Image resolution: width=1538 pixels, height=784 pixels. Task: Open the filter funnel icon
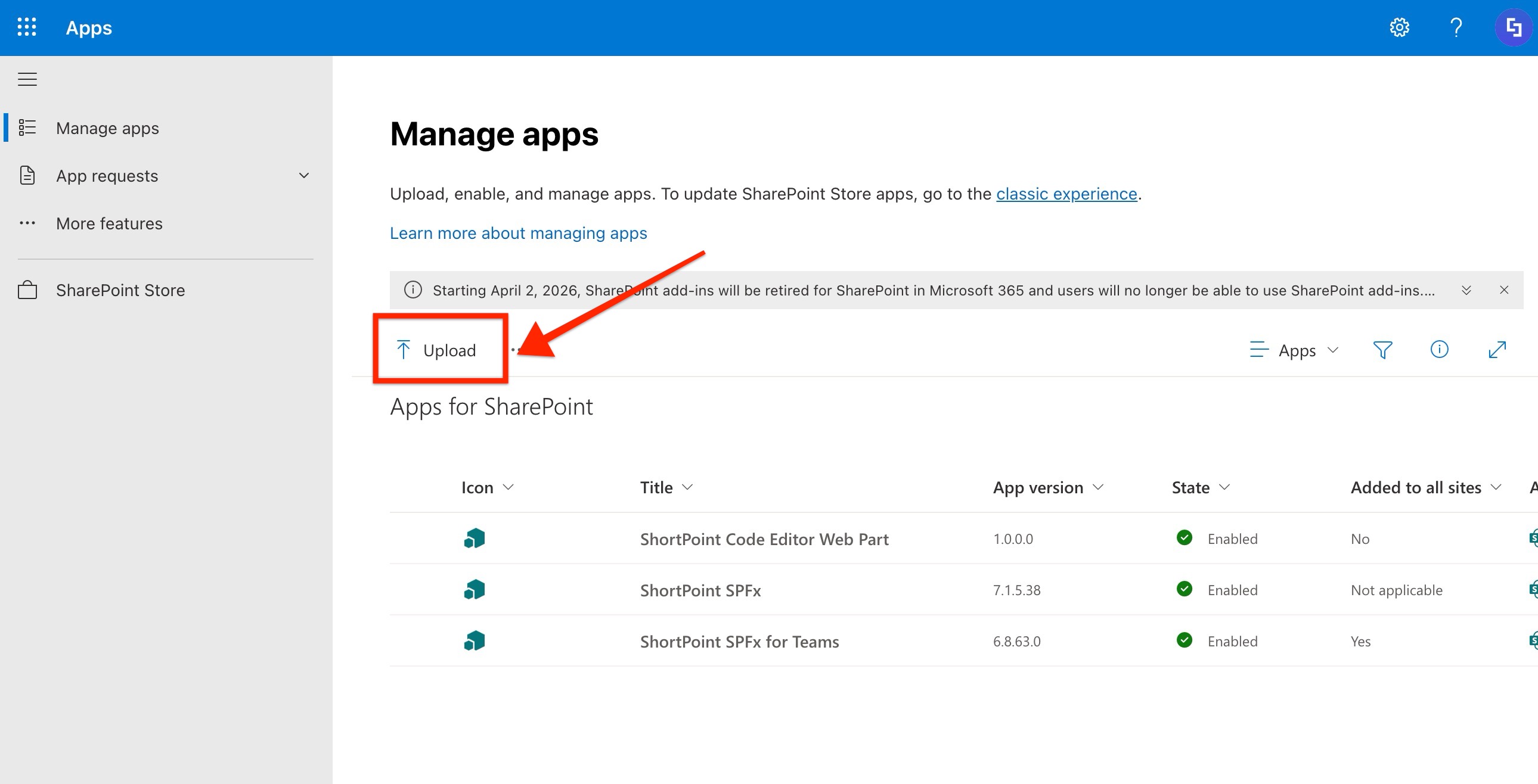point(1382,350)
